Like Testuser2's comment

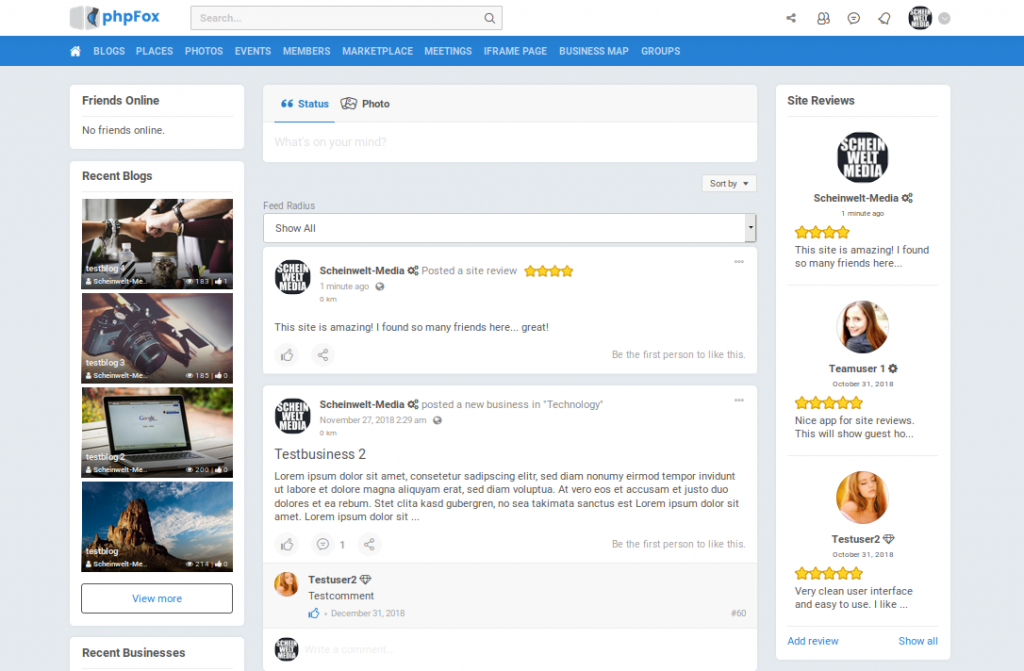315,613
